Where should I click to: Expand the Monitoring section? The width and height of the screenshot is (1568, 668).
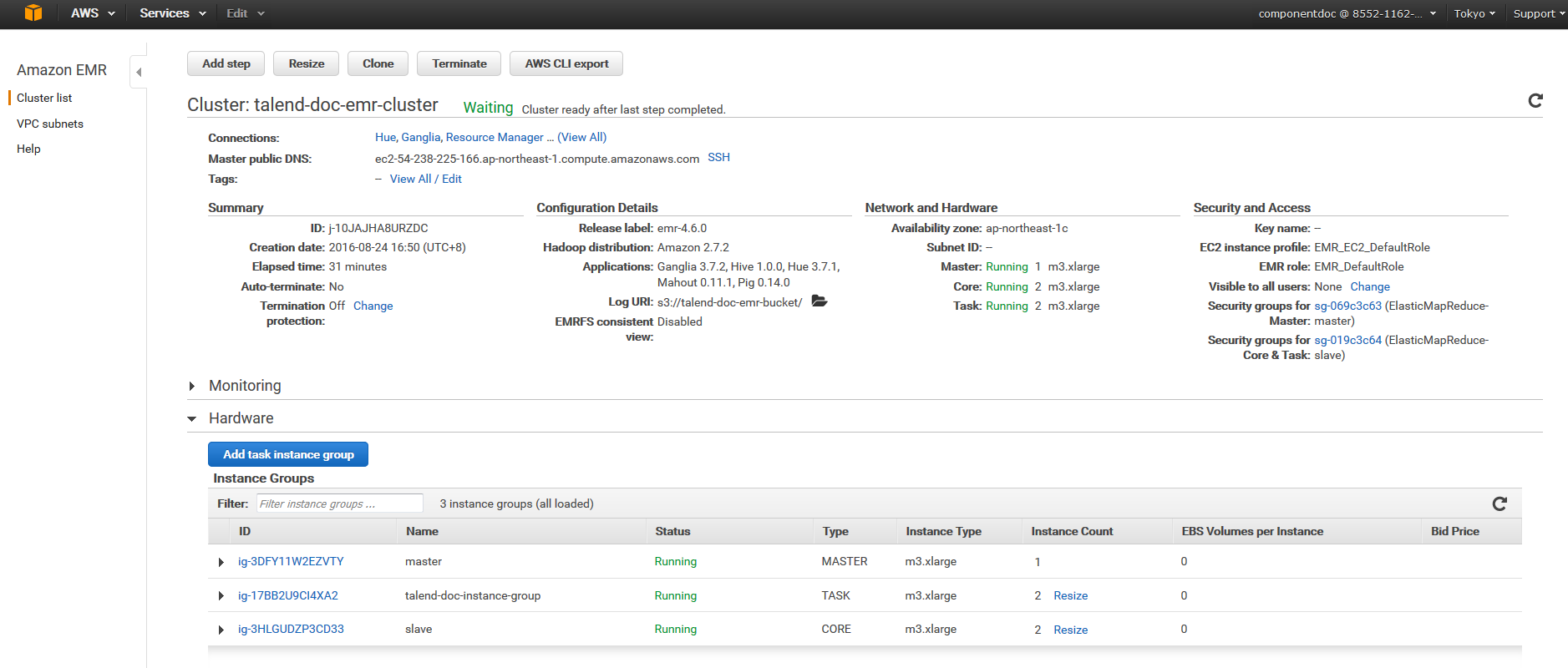[192, 386]
